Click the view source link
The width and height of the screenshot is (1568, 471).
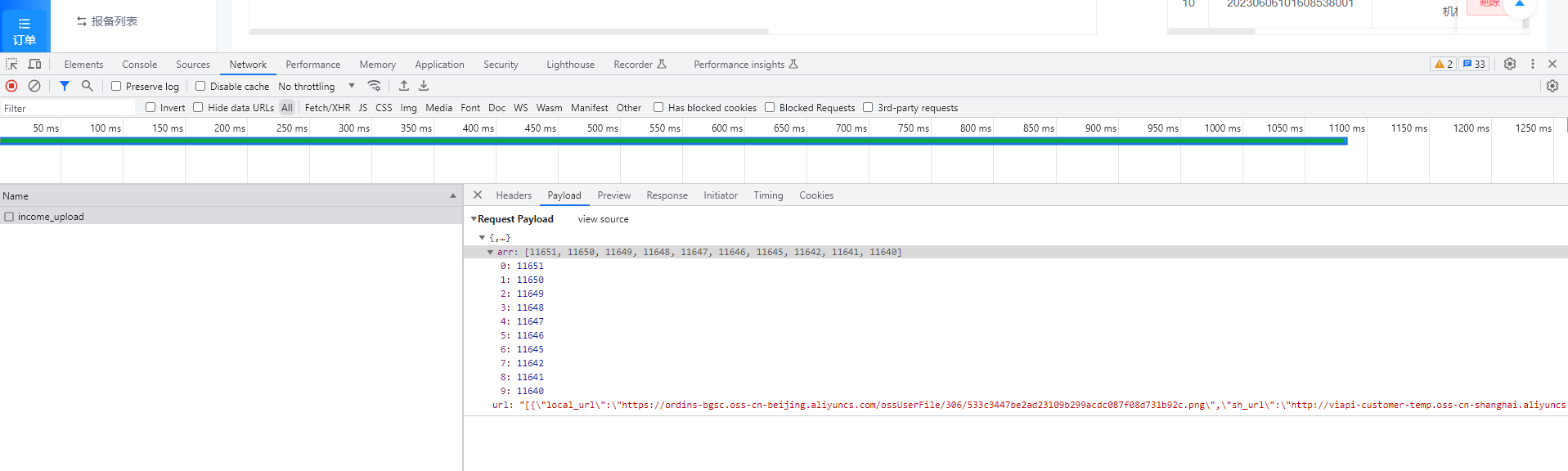[x=604, y=219]
